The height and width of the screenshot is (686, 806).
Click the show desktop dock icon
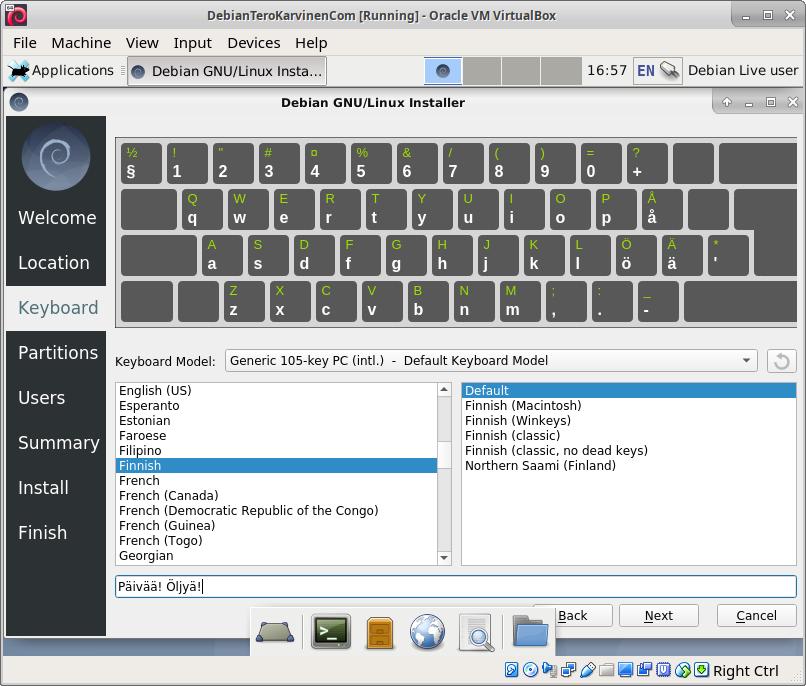[x=275, y=632]
